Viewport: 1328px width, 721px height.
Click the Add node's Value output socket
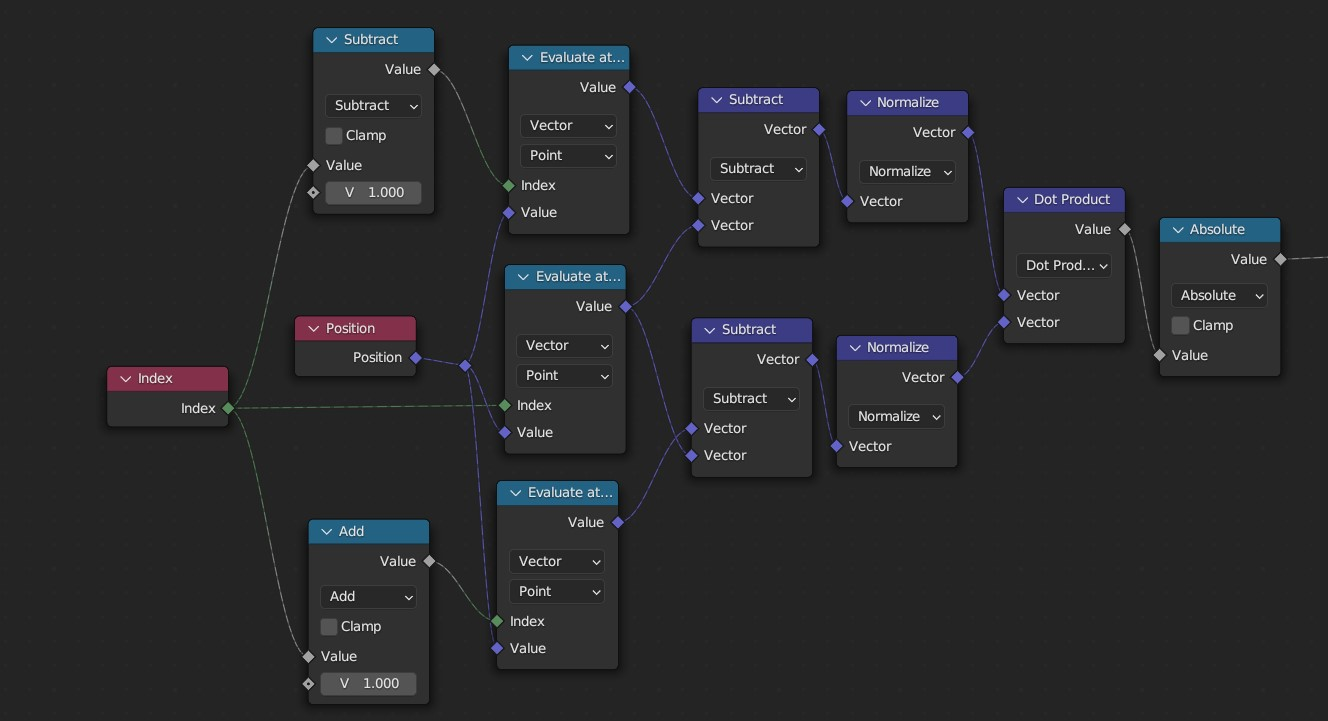point(430,561)
